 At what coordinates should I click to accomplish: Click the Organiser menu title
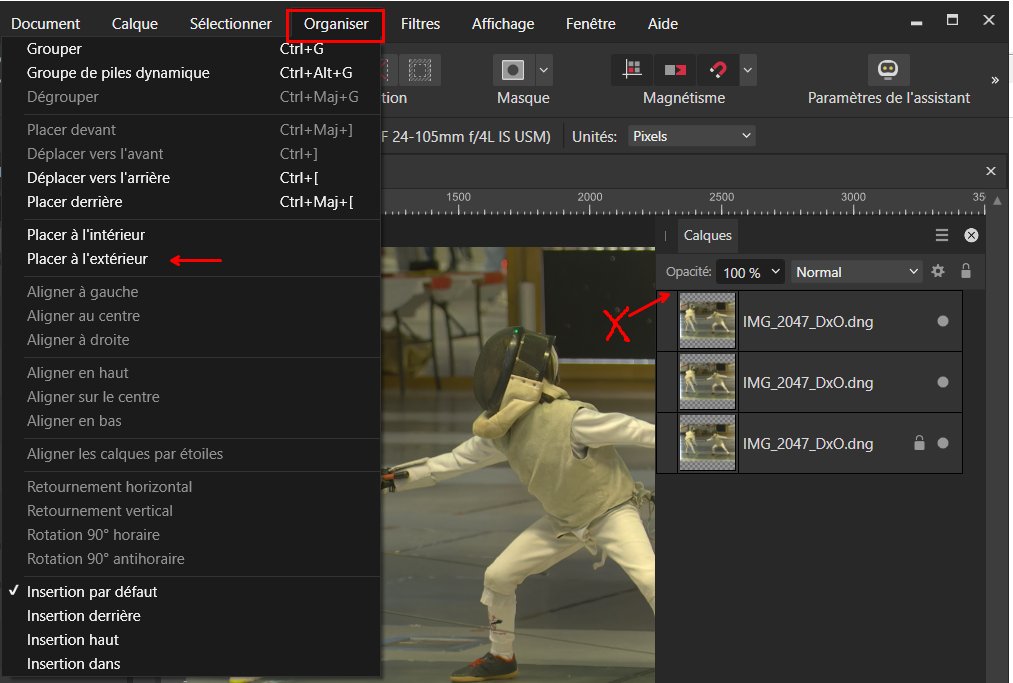tap(336, 24)
